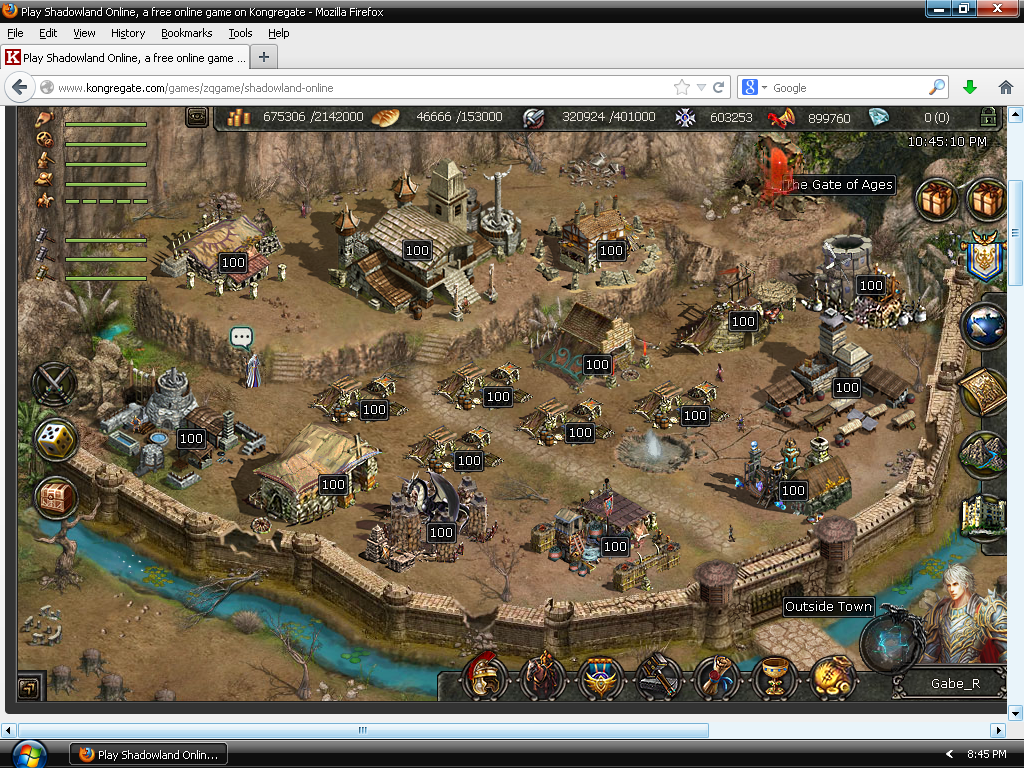Toggle the padlock icon in resource bar
The image size is (1024, 768).
(x=988, y=118)
